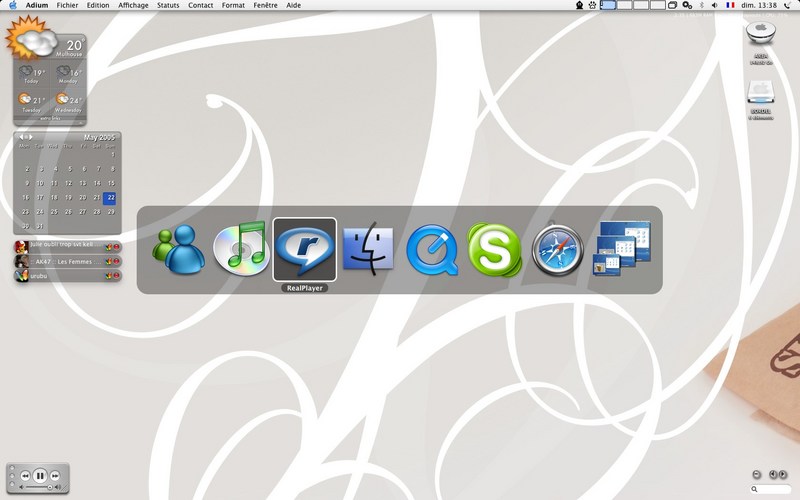Switch to Finder in the app switcher

(369, 250)
